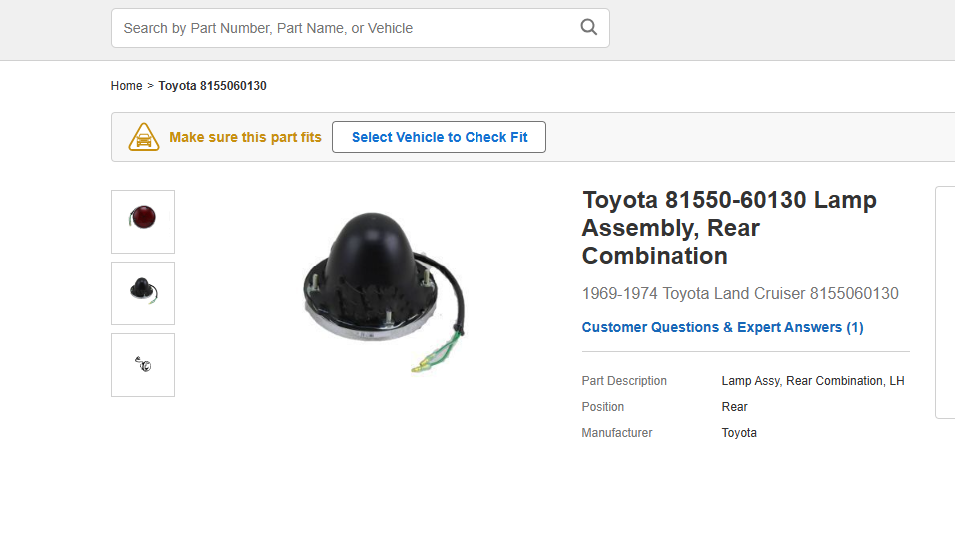
Task: Click the Toyota 8155060130 breadcrumb
Action: point(212,86)
